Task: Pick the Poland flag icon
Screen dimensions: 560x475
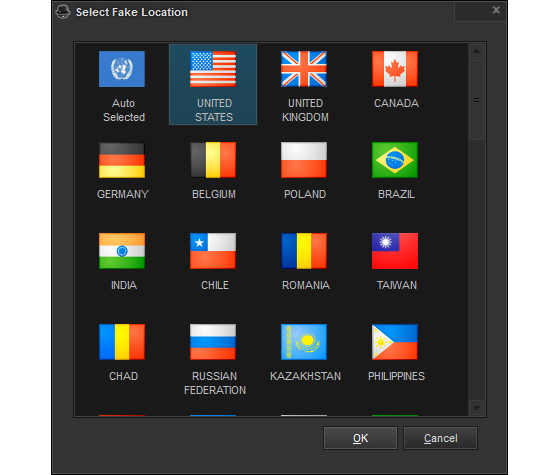Action: coord(304,160)
